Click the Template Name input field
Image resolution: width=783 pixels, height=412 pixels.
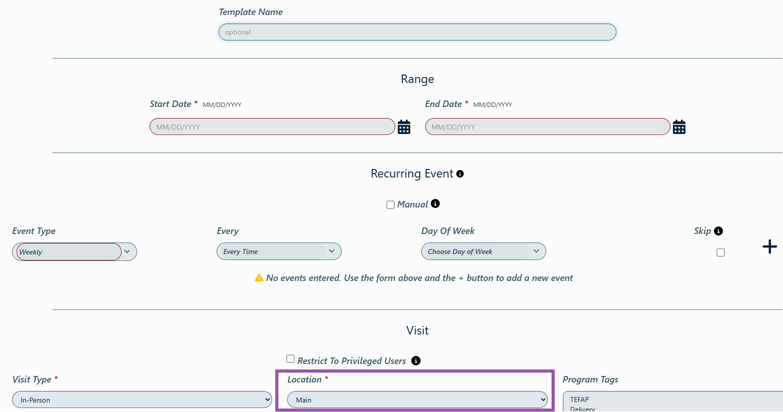click(x=417, y=32)
